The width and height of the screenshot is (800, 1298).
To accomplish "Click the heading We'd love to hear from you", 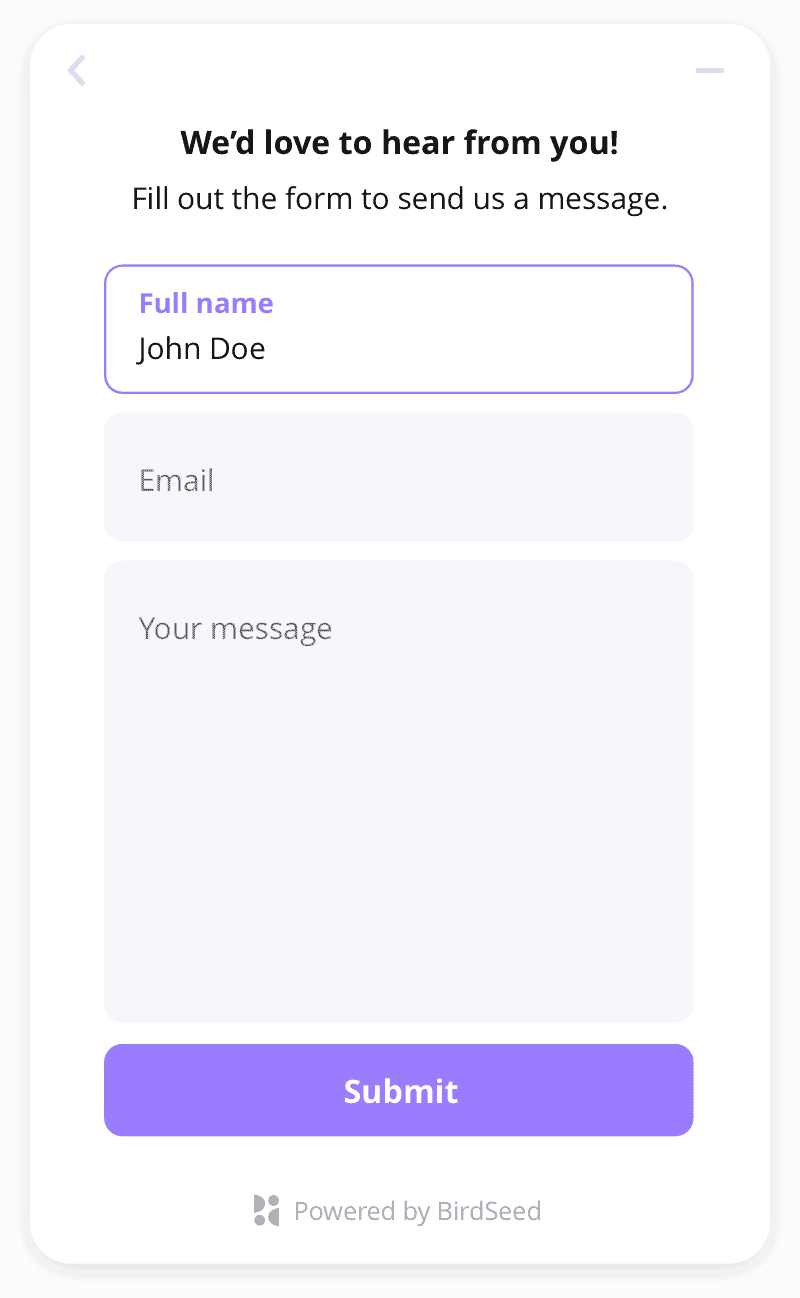I will point(399,142).
